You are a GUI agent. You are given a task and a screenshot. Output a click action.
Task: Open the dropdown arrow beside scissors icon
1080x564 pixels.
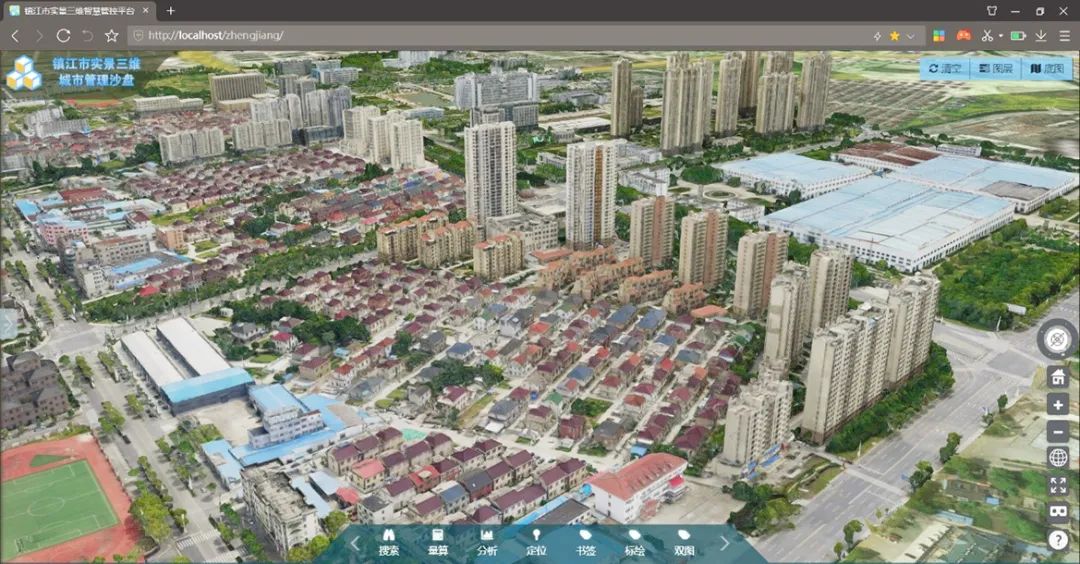click(1000, 36)
